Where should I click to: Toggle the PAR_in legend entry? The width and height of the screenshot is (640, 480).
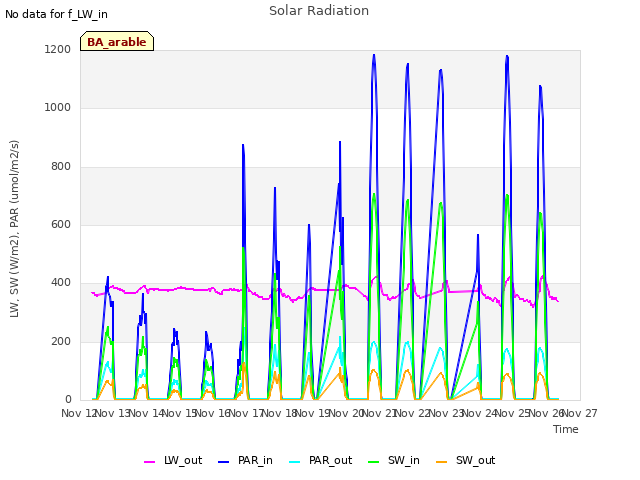click(x=245, y=460)
